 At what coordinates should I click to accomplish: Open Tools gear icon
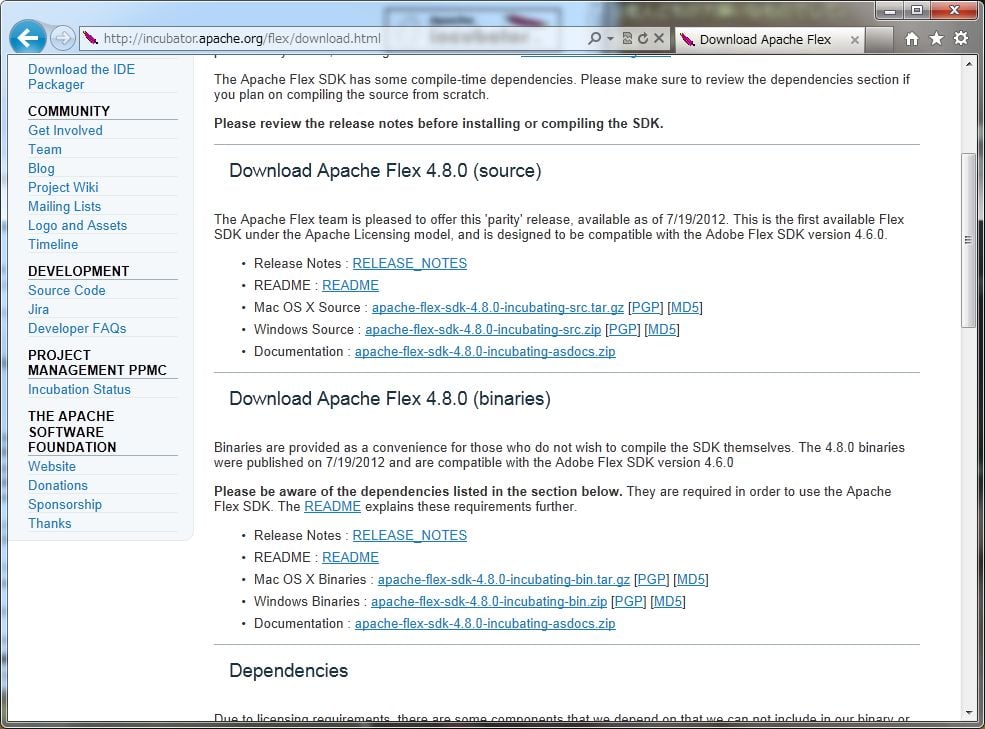(x=961, y=39)
